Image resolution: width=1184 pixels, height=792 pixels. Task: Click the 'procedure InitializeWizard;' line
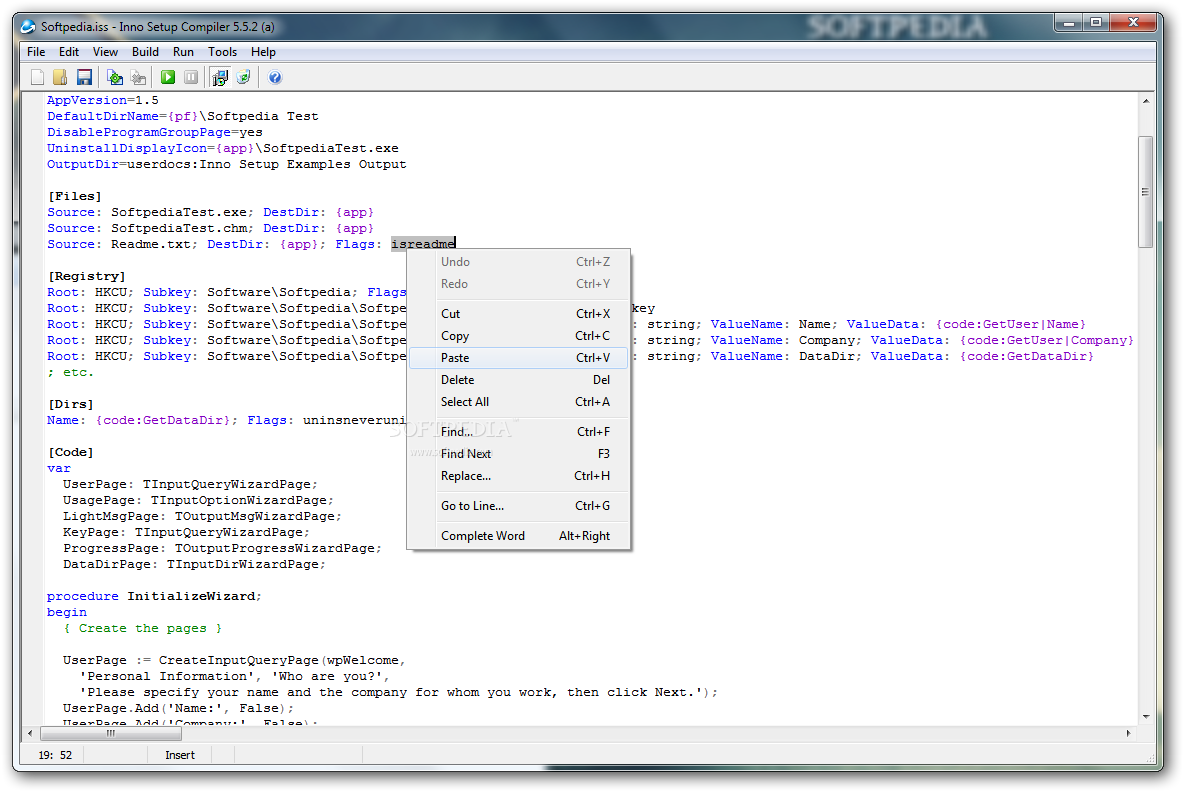[x=154, y=596]
